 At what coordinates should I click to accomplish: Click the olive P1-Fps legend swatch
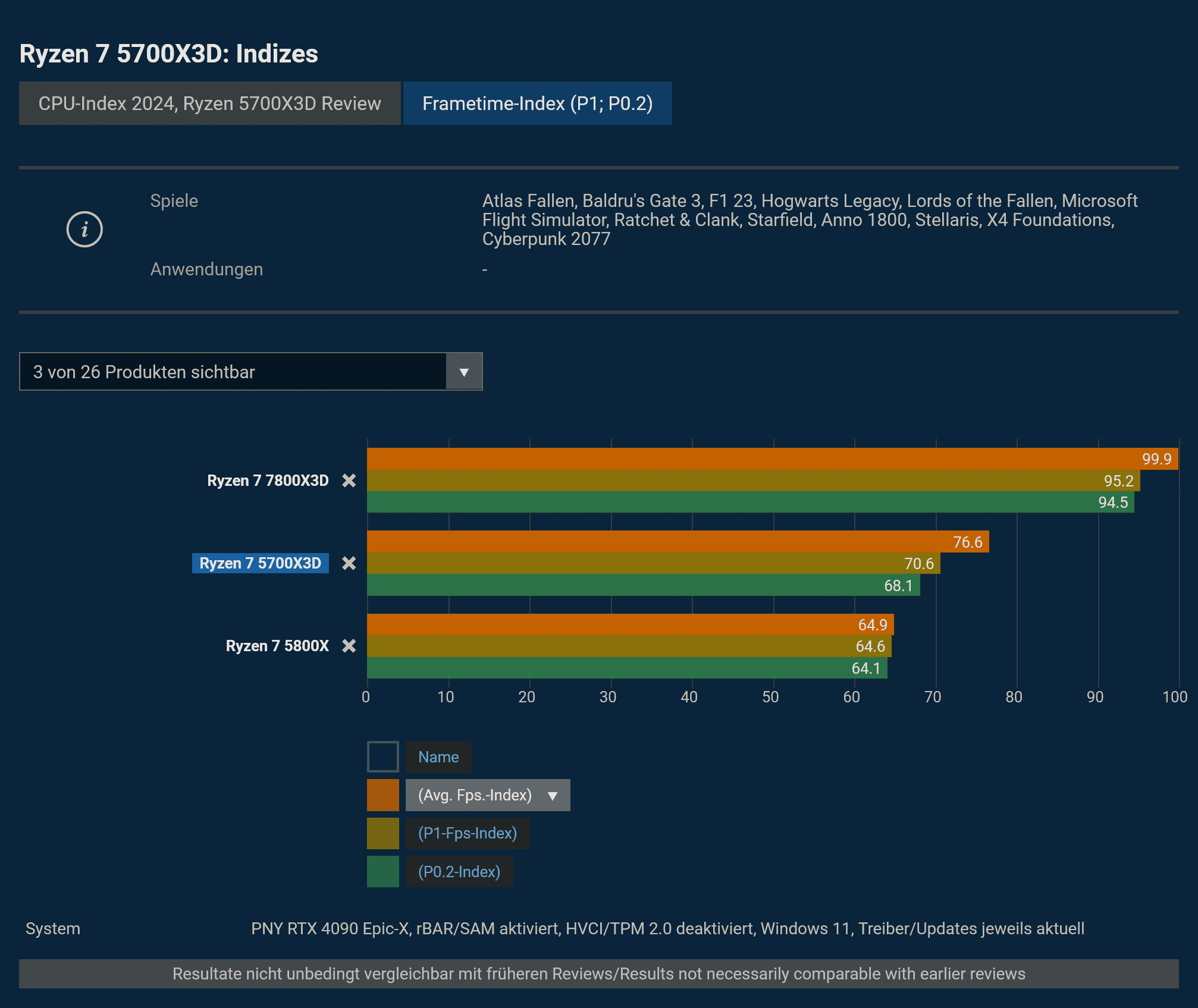click(383, 833)
